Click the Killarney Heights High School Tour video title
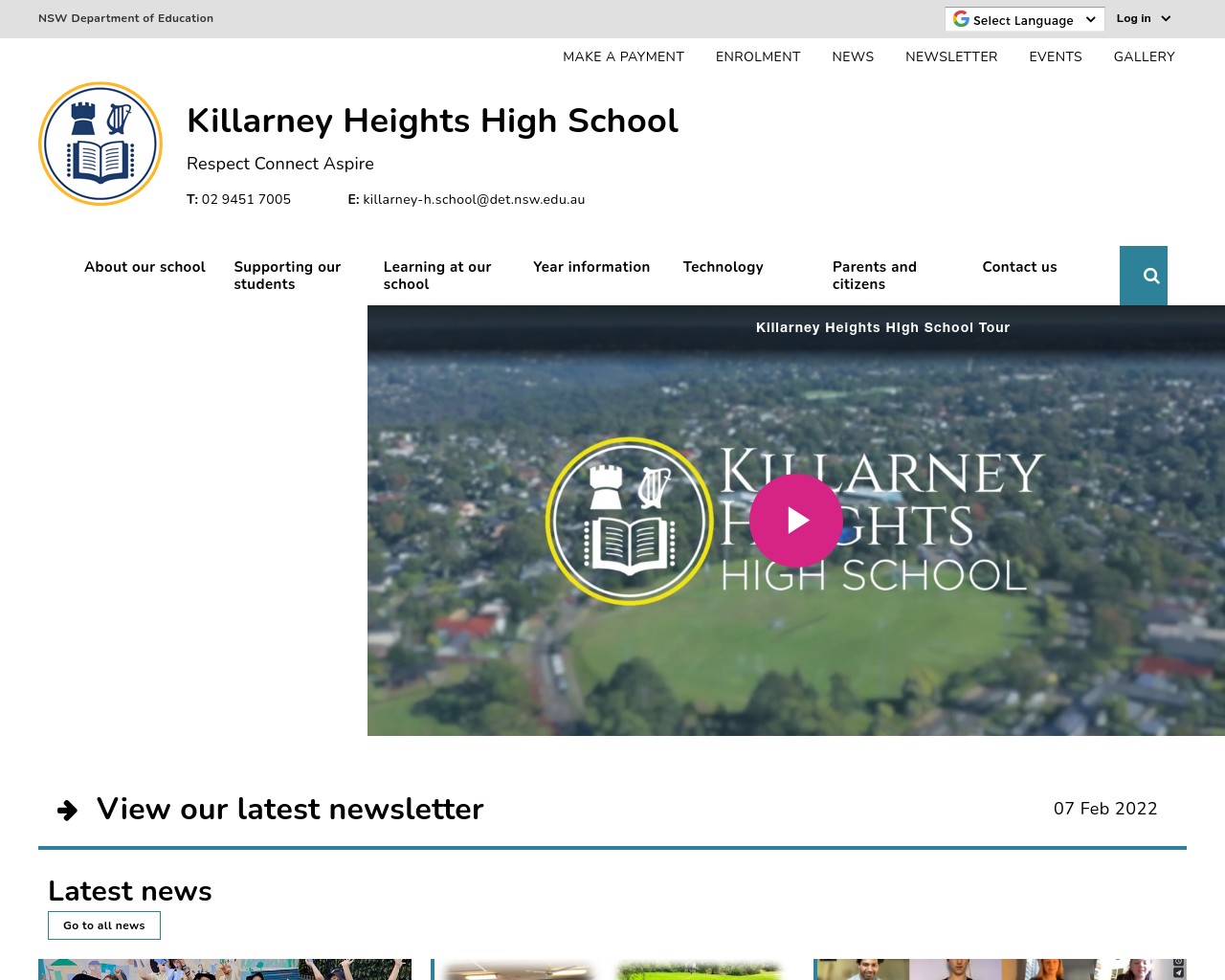 tap(882, 327)
